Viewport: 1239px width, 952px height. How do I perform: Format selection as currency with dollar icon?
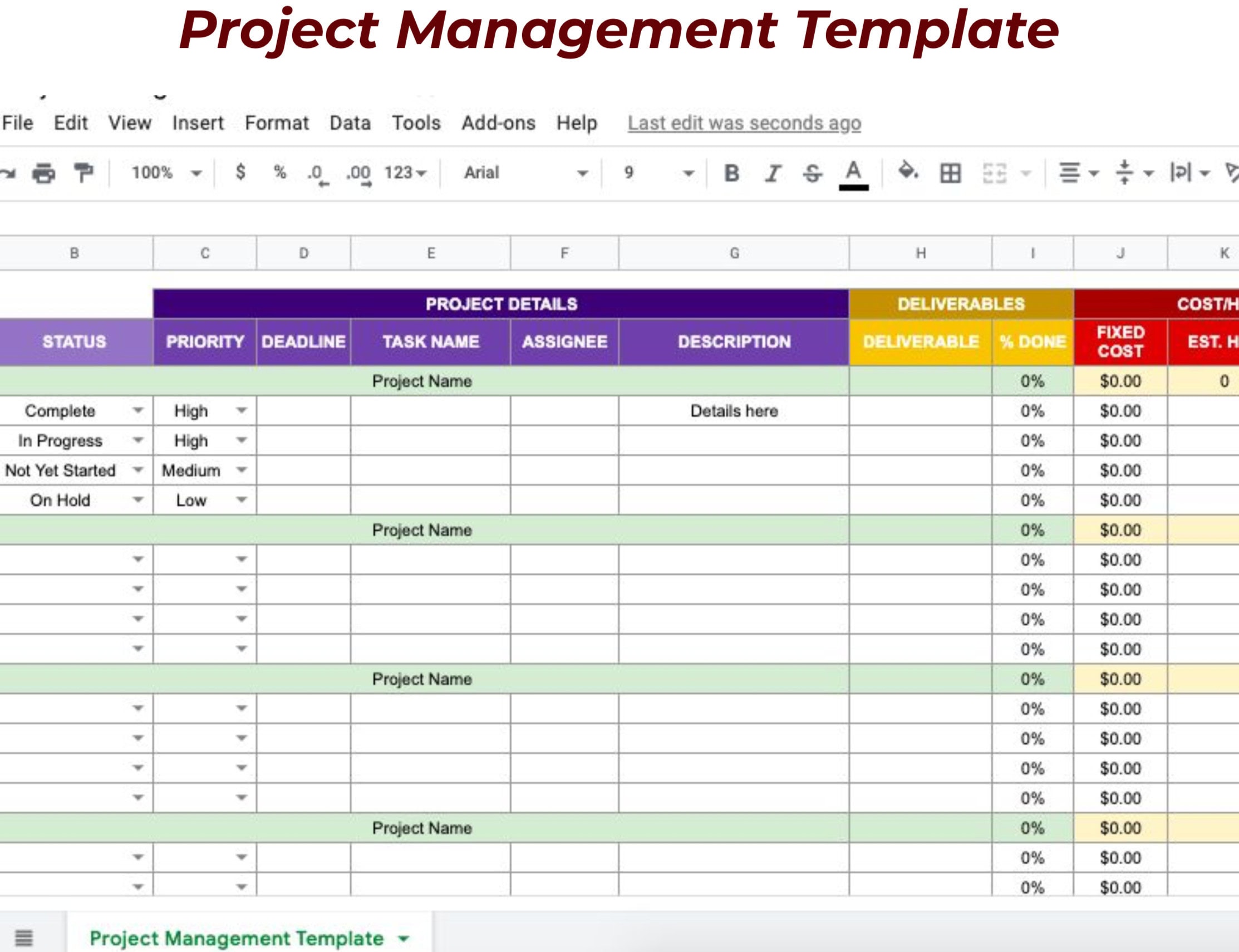[x=240, y=171]
